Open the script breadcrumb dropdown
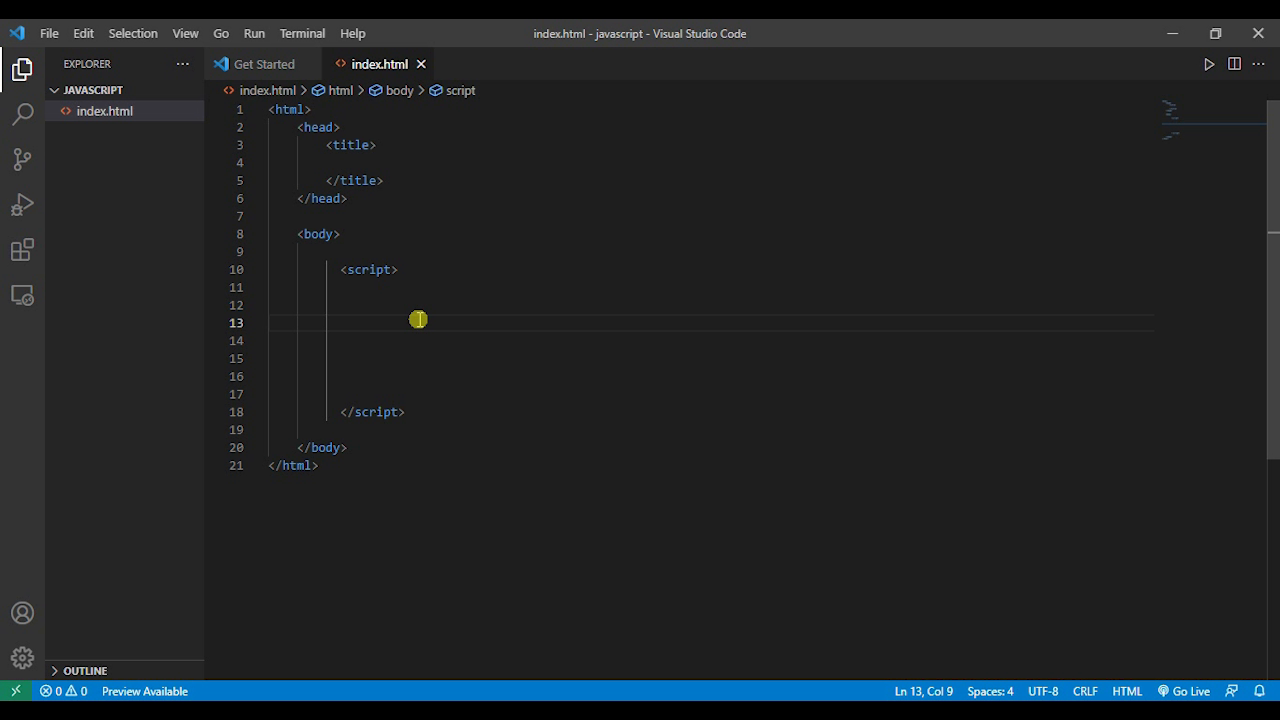Viewport: 1280px width, 720px height. (x=452, y=90)
